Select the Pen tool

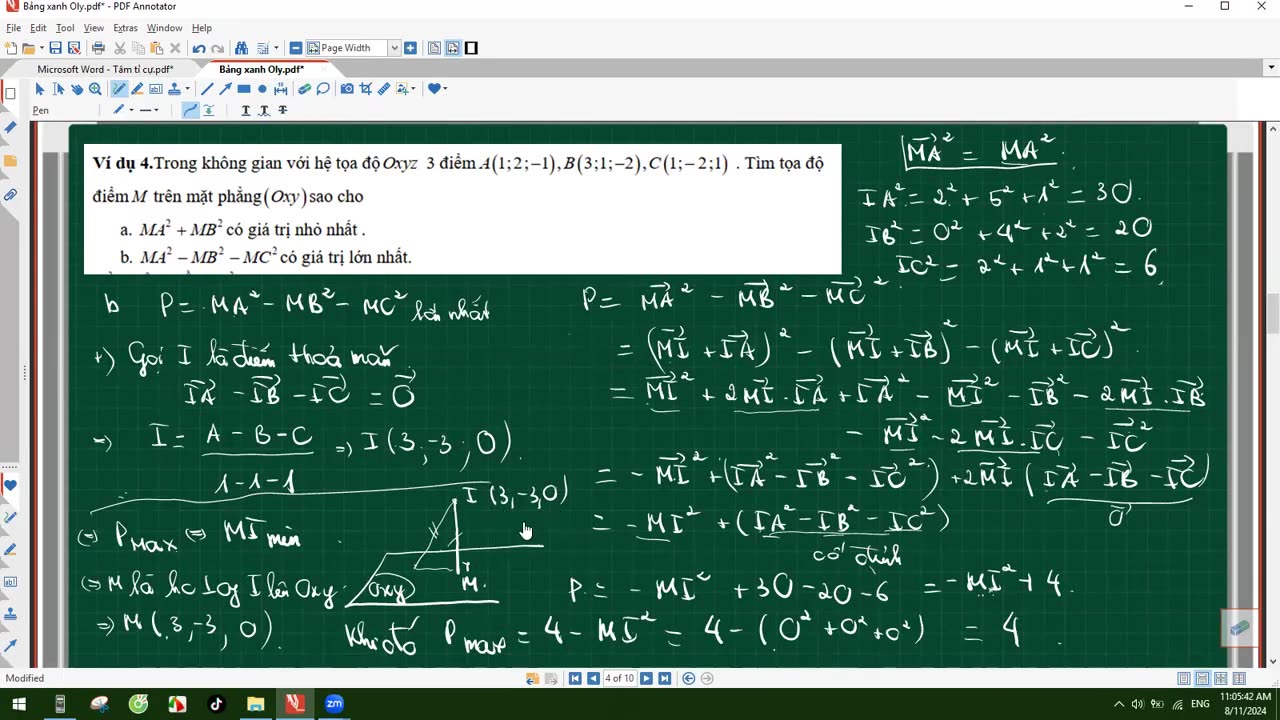tap(119, 89)
